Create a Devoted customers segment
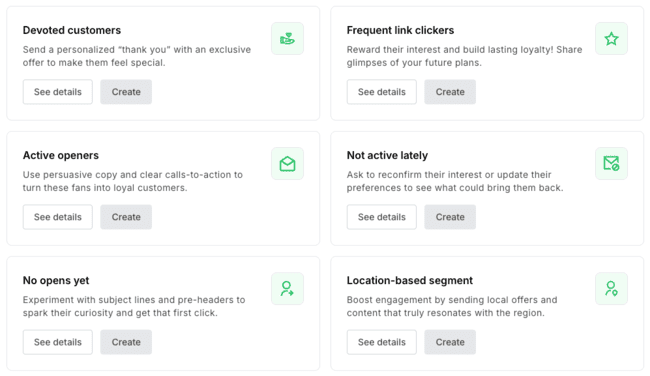 tap(126, 92)
